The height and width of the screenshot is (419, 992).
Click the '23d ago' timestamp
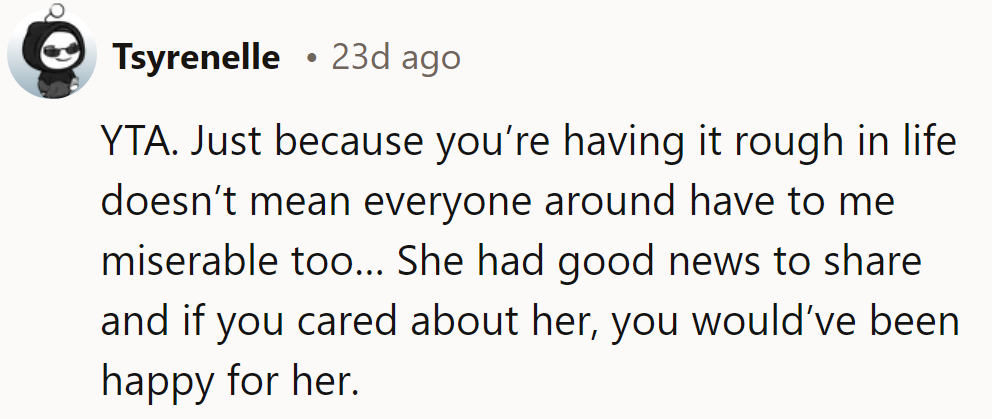tap(396, 58)
